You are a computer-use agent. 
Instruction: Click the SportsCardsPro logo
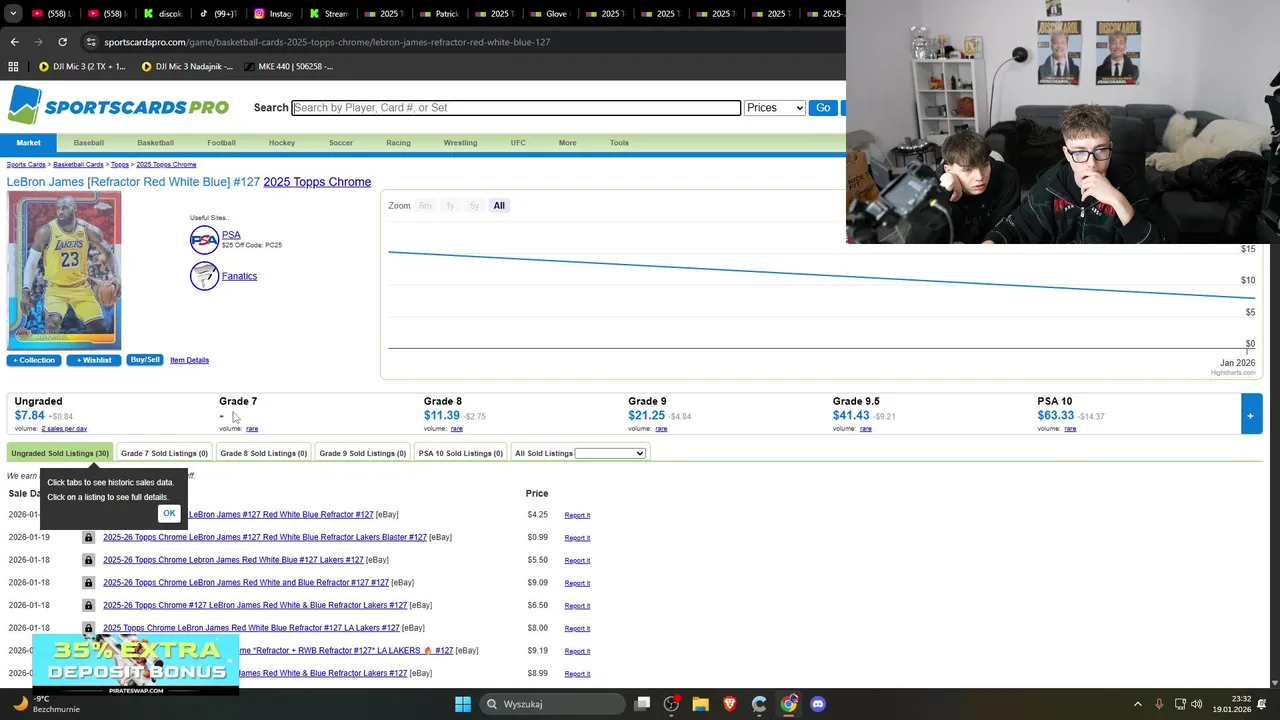coord(118,106)
